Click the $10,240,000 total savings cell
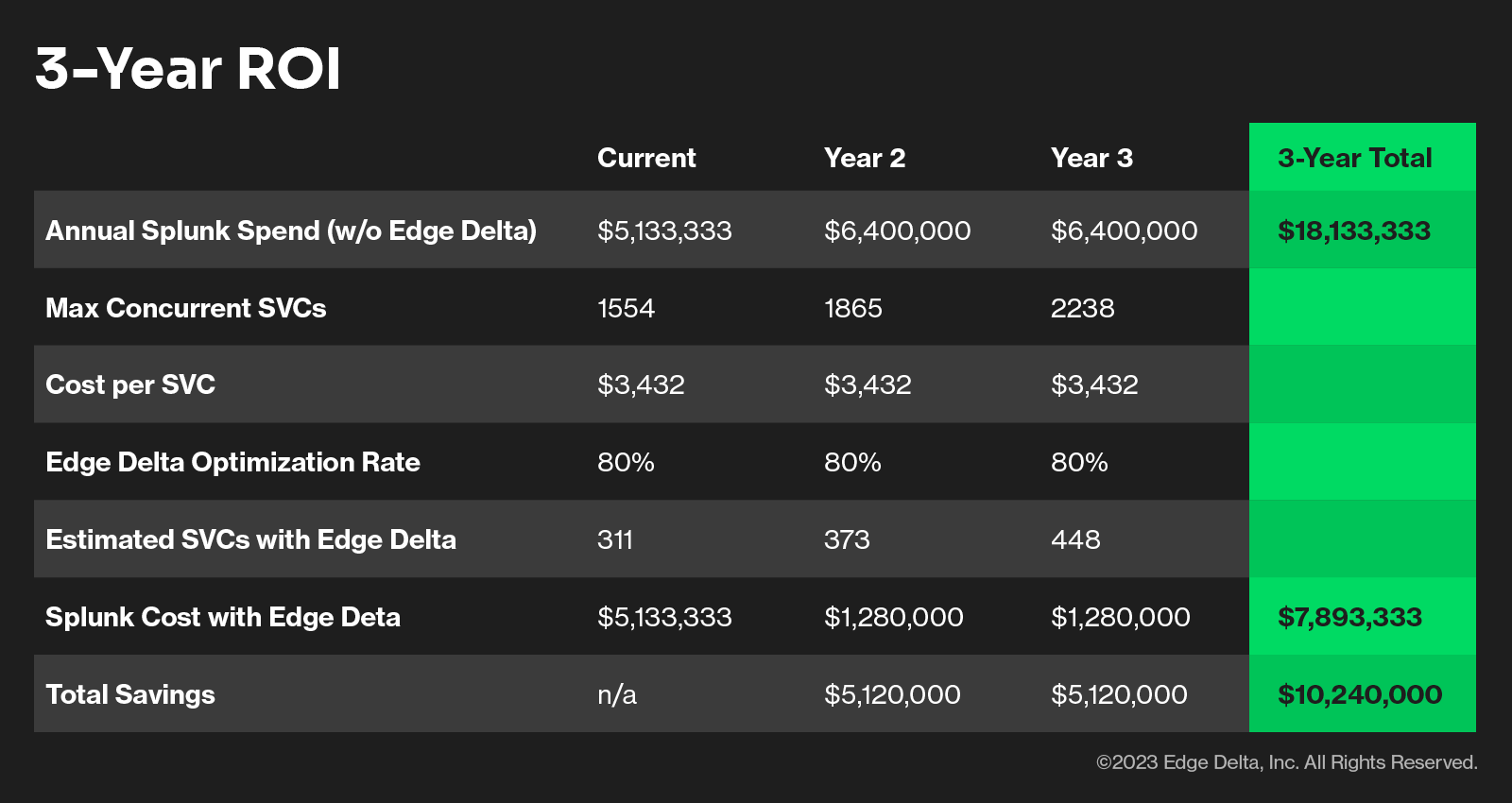Image resolution: width=1512 pixels, height=803 pixels. pyautogui.click(x=1360, y=694)
